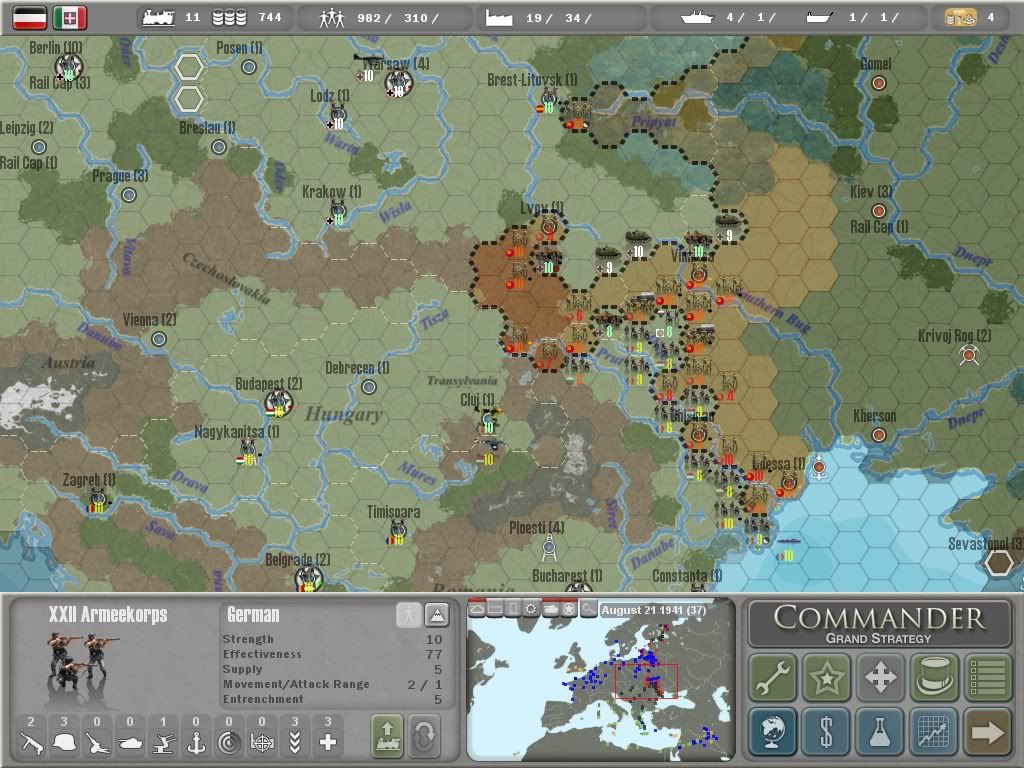The width and height of the screenshot is (1024, 768).
Task: Click the manpower people icon
Action: tap(332, 18)
